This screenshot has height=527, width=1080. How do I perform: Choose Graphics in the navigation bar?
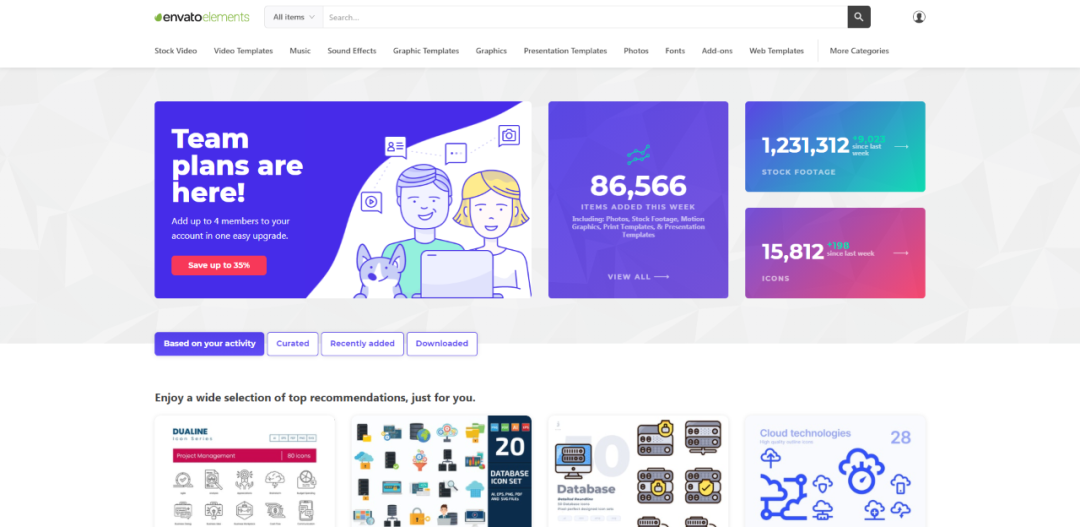click(491, 51)
